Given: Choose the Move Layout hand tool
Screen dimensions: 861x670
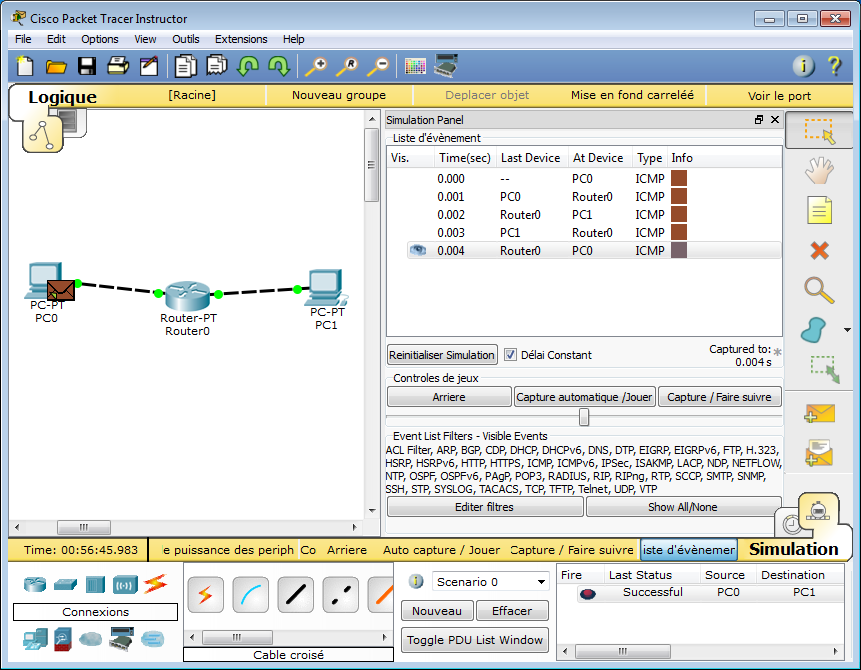Looking at the screenshot, I should [819, 171].
